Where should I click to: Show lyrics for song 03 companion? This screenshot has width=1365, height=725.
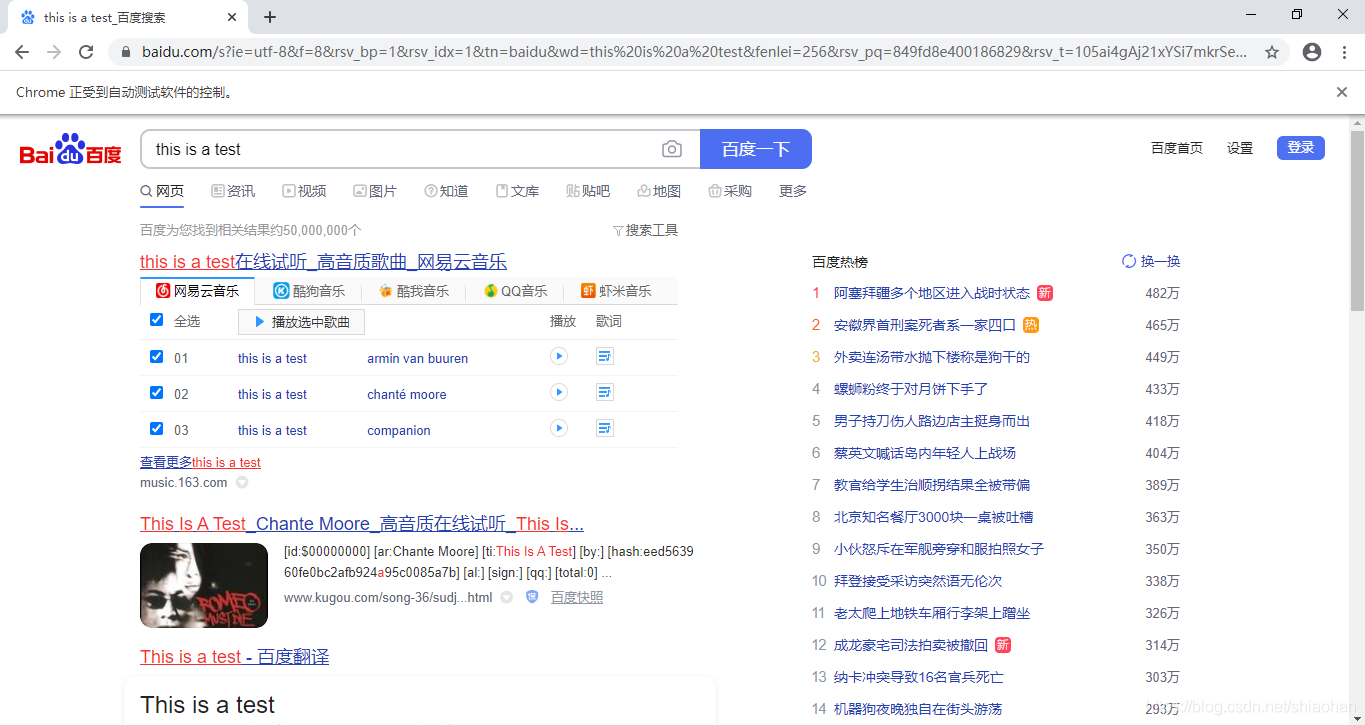[604, 428]
